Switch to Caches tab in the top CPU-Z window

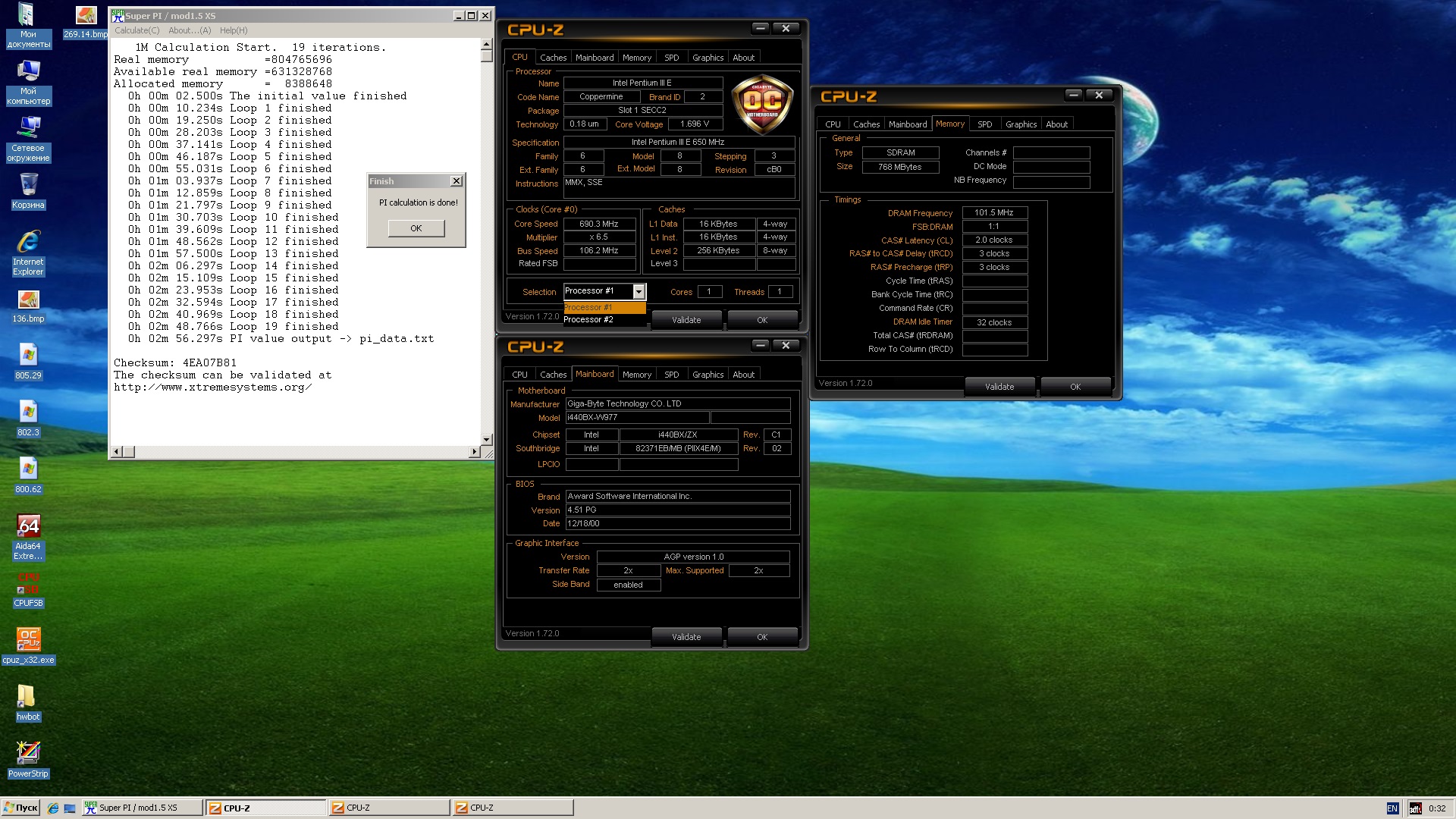click(553, 58)
